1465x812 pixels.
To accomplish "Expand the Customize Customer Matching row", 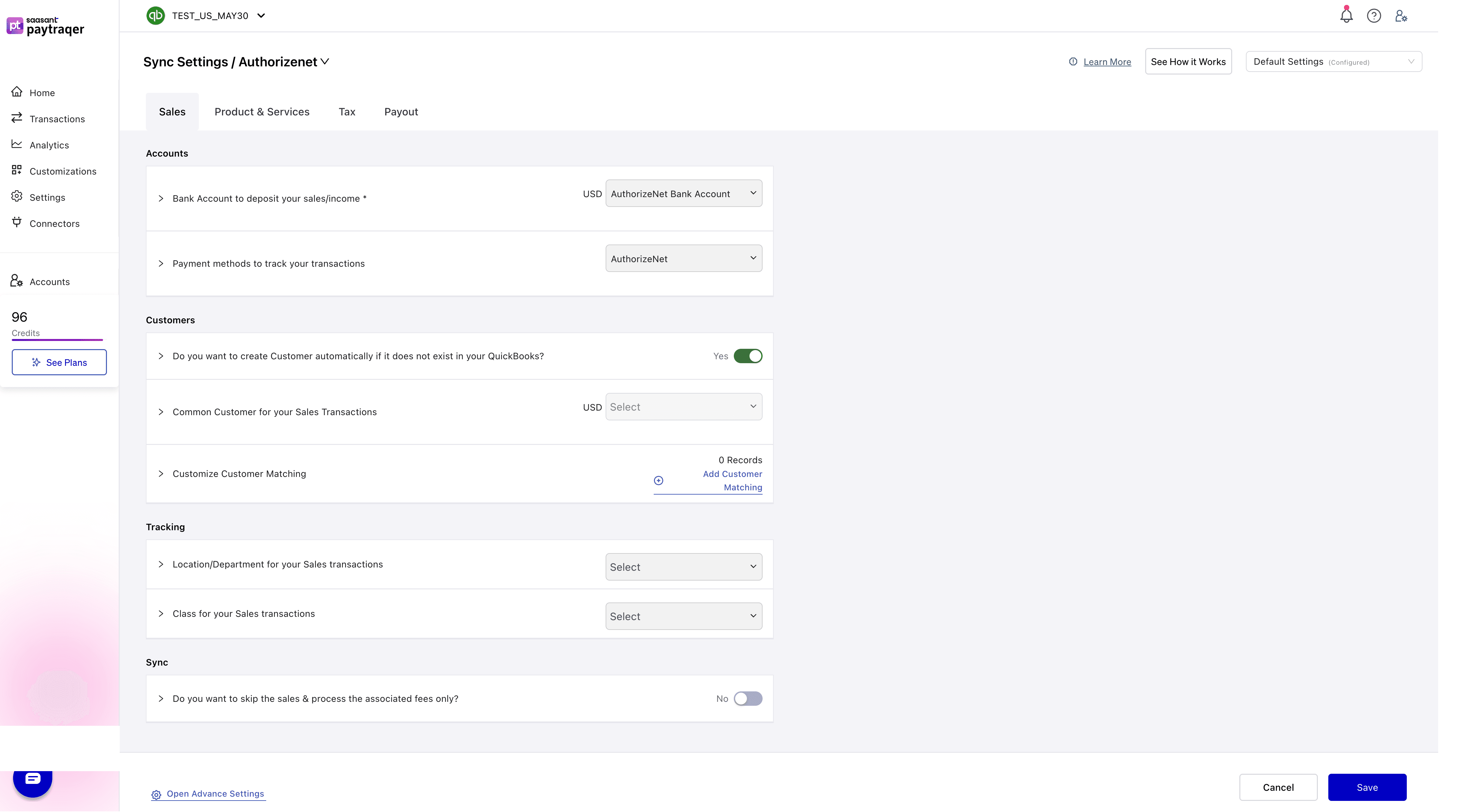I will click(x=161, y=474).
